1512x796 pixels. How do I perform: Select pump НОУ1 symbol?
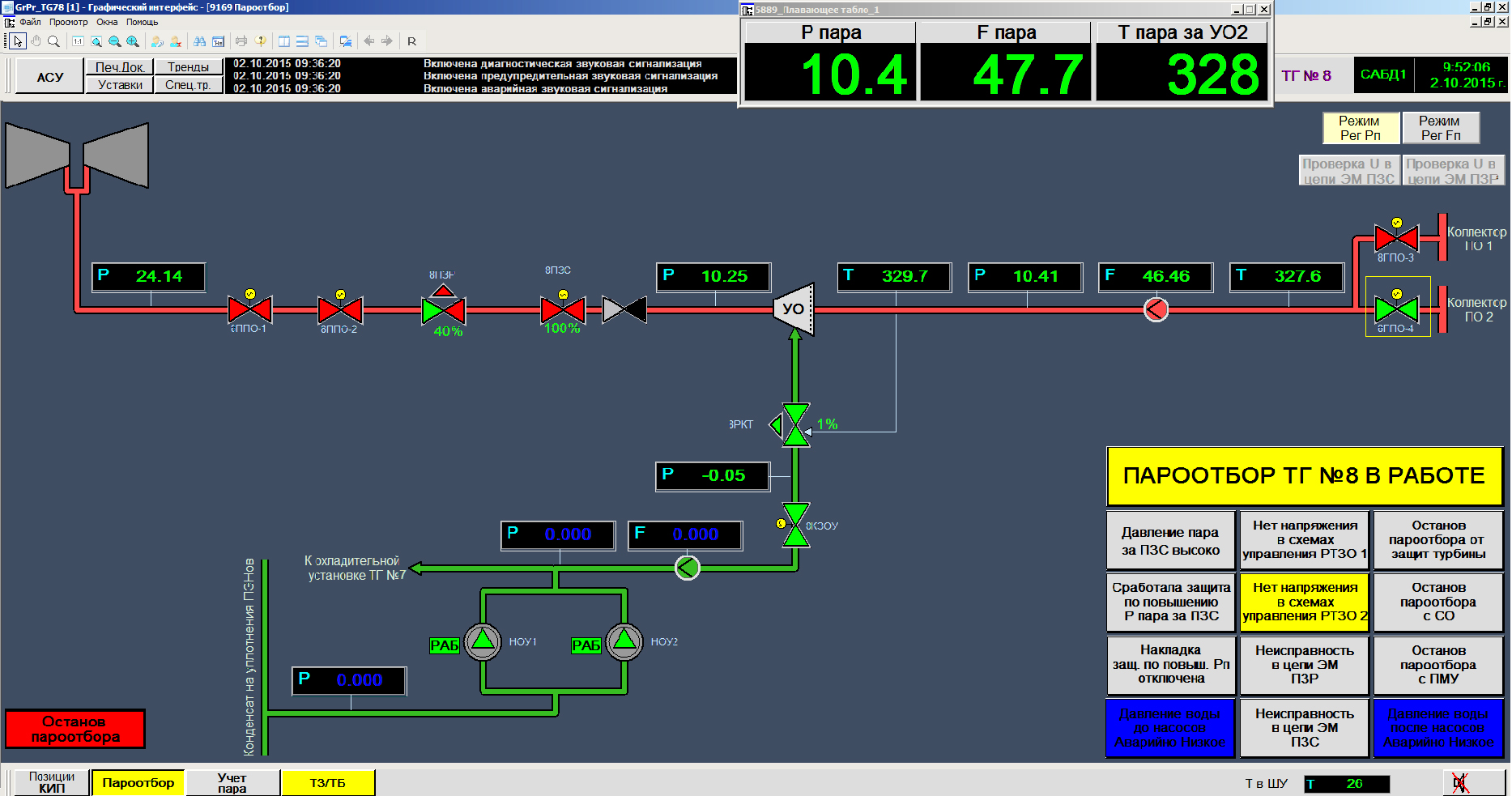pyautogui.click(x=483, y=642)
